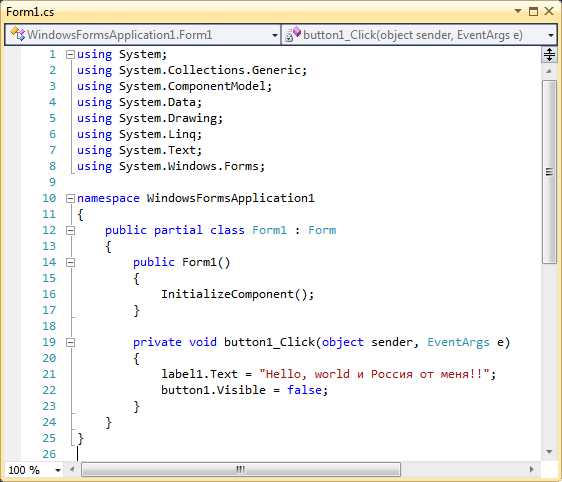Image resolution: width=562 pixels, height=482 pixels.
Task: Click on 'System.Data' on line 4
Action: click(157, 102)
